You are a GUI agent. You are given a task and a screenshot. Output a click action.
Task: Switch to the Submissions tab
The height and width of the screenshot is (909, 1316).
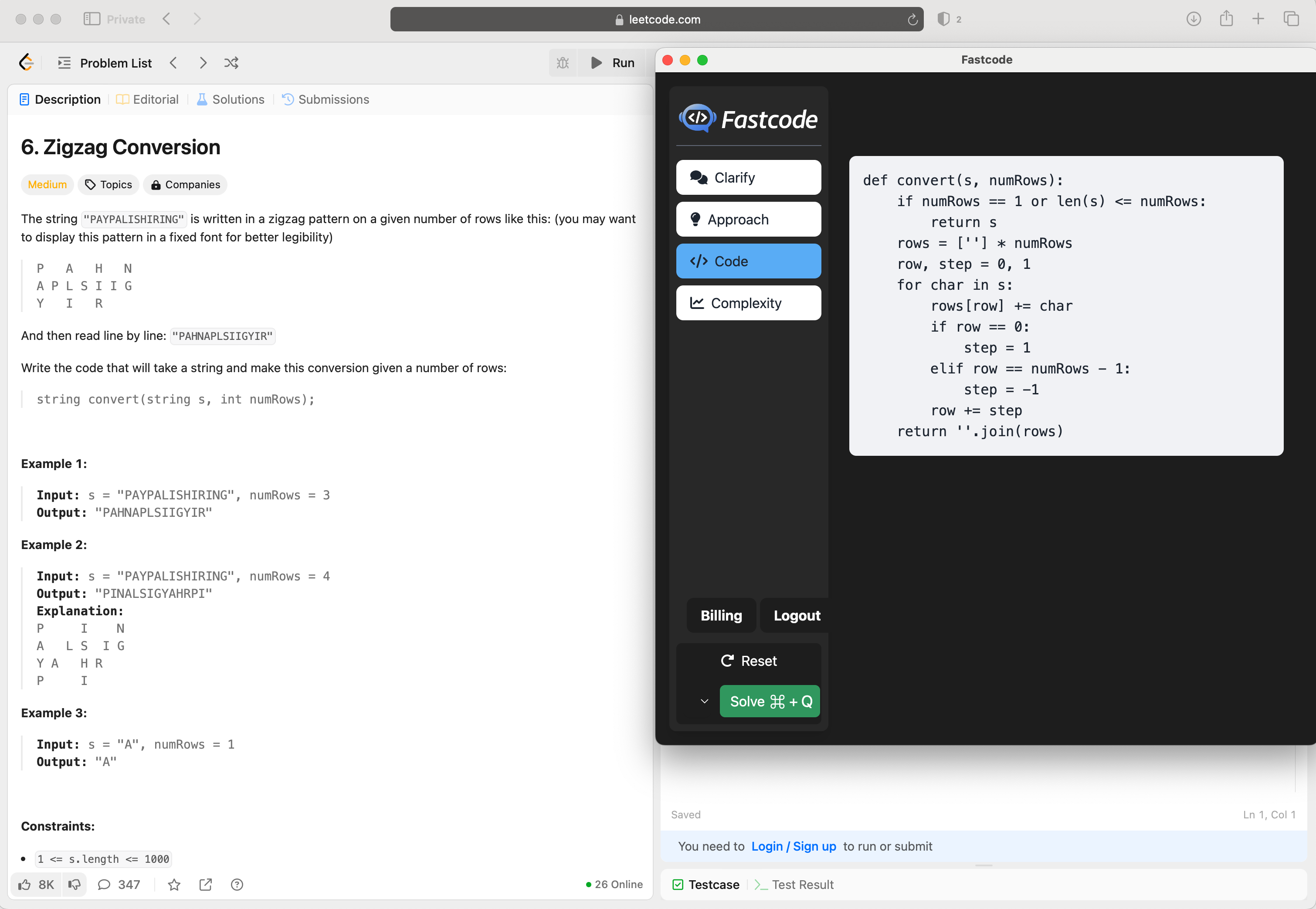(326, 99)
